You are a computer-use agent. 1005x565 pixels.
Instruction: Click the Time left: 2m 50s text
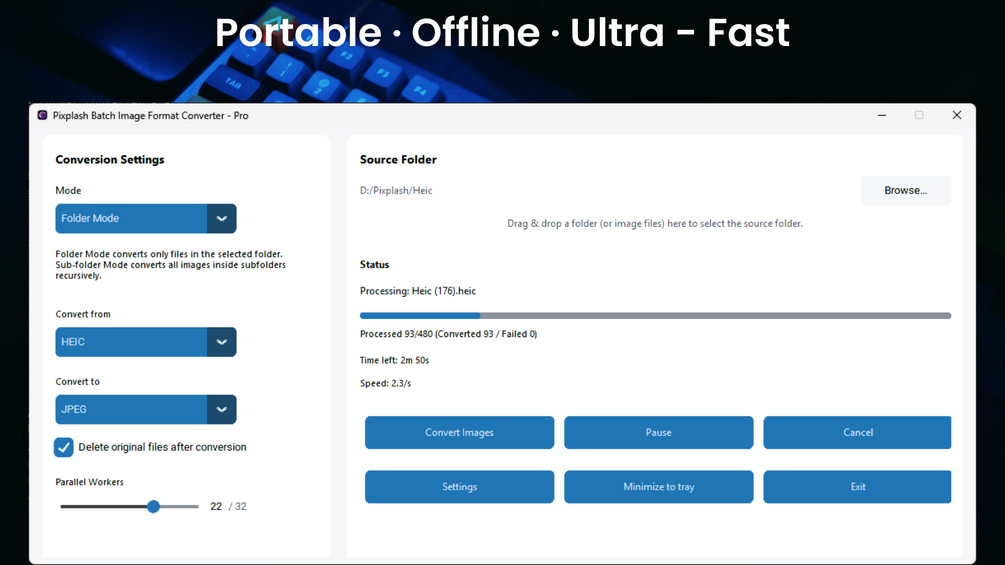click(394, 360)
